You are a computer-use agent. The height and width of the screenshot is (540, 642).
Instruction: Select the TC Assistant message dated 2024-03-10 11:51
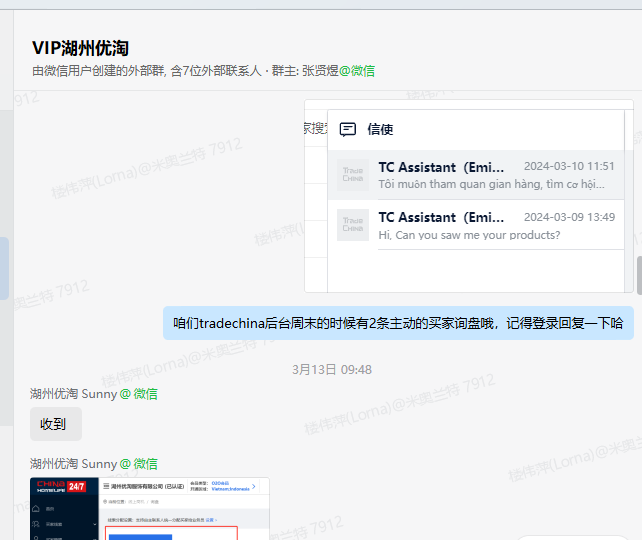tap(476, 175)
